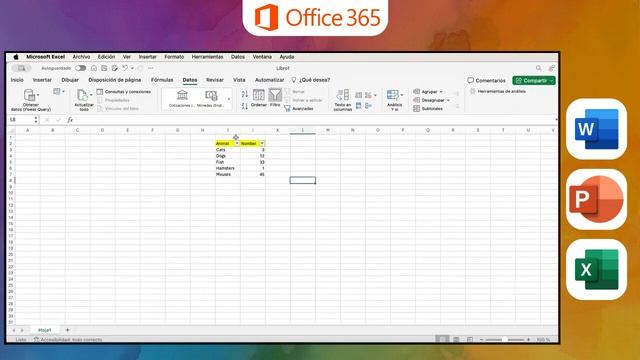Switch to the Disposición de página tab
Screen dimensions: 640x360
[115, 80]
